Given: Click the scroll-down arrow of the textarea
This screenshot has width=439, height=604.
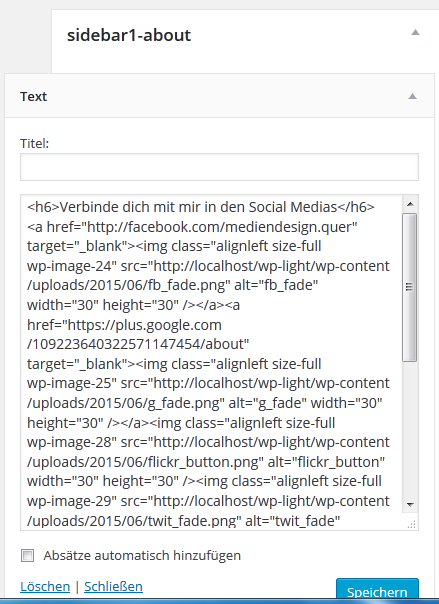Looking at the screenshot, I should (x=410, y=504).
